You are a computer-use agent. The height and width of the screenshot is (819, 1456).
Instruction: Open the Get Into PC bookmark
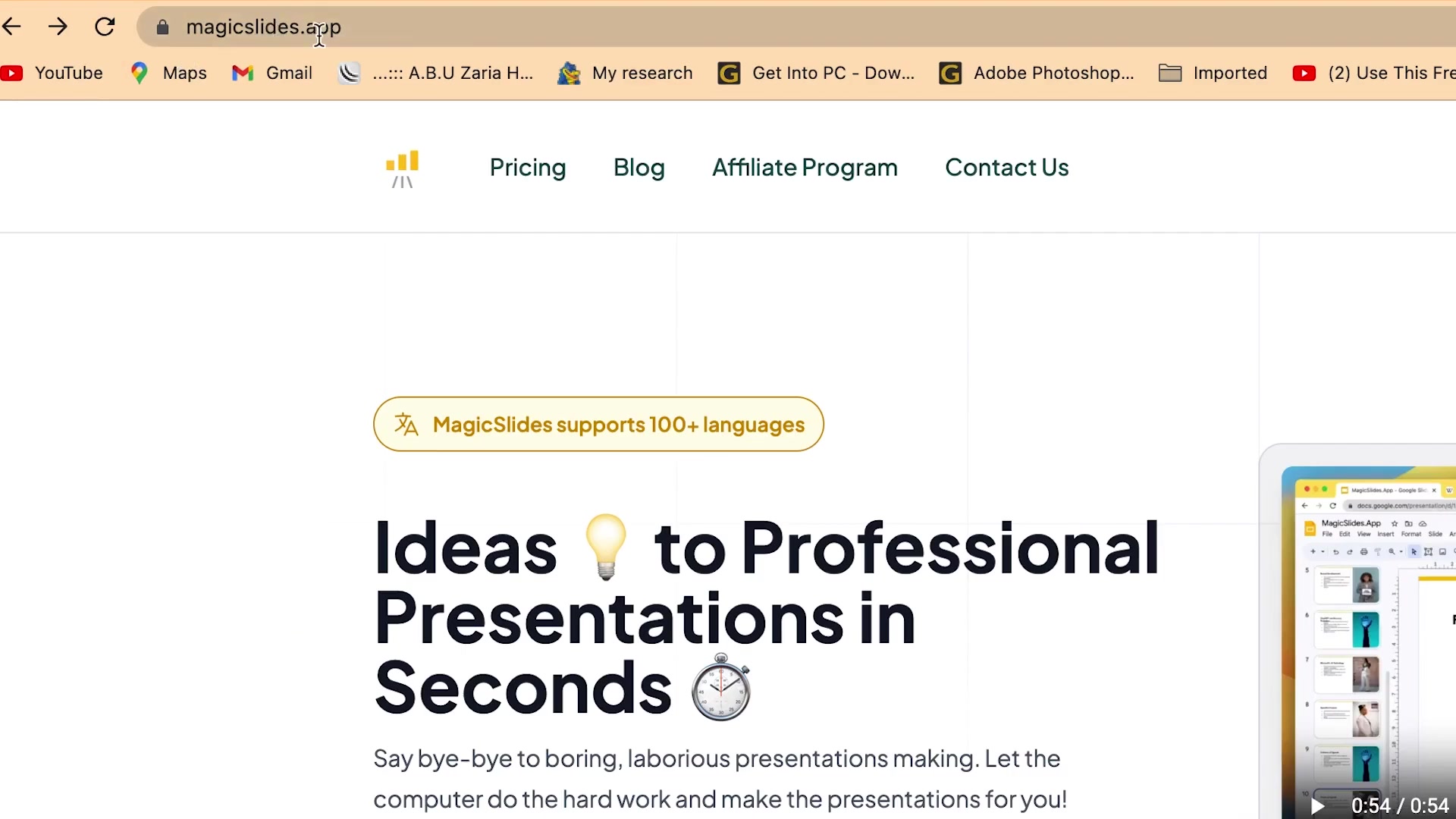816,74
